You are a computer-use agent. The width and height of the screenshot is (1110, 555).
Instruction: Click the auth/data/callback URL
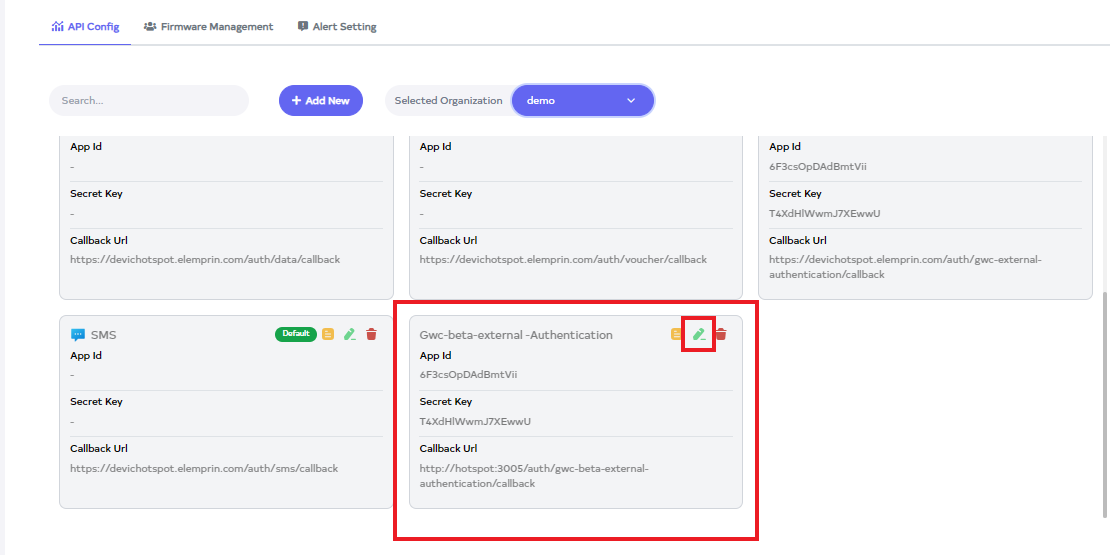(x=205, y=259)
